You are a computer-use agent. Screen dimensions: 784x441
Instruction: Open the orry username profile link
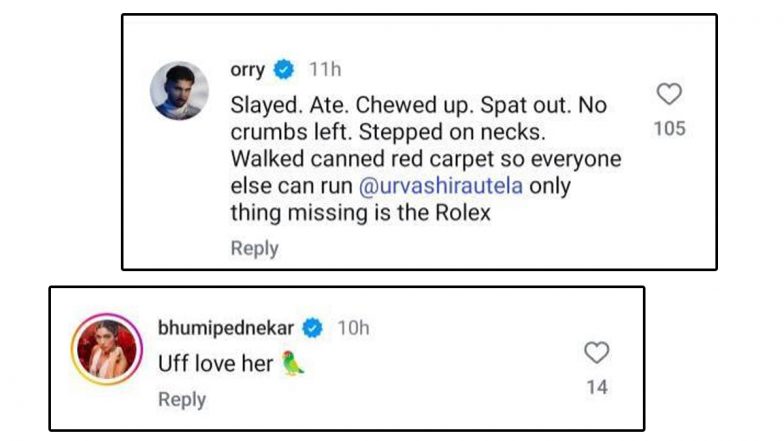tap(248, 70)
